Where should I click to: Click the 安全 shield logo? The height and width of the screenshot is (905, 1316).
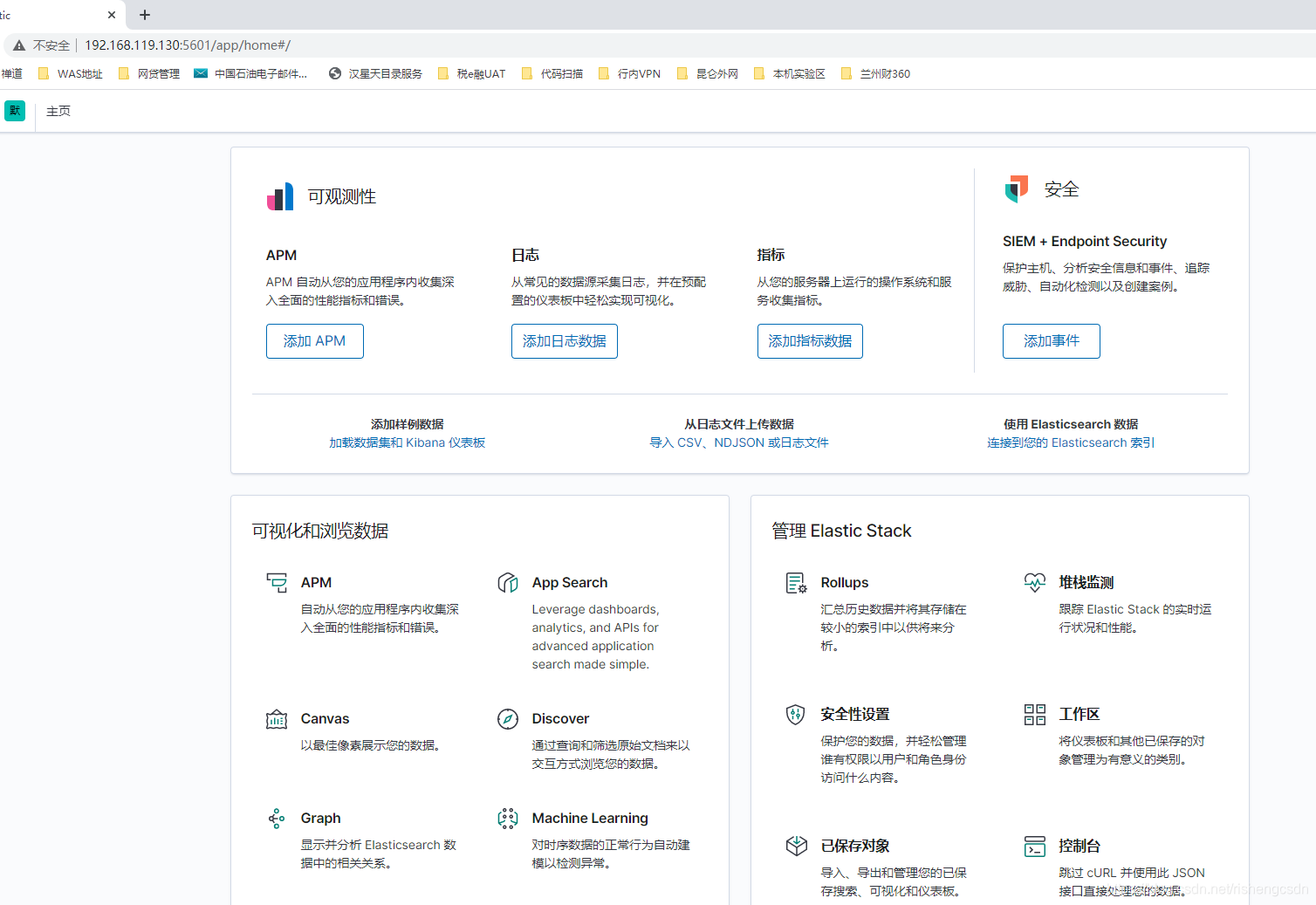[x=1017, y=189]
